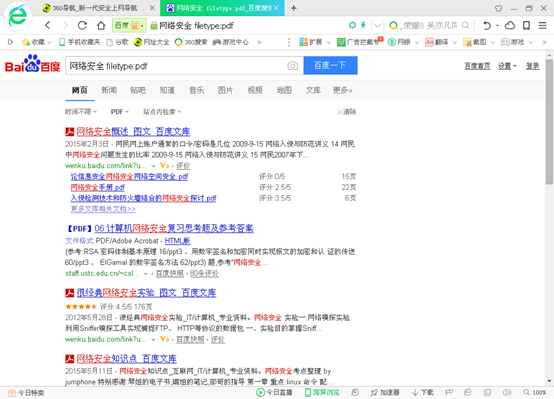Click the undo closed tab icon

(487, 25)
